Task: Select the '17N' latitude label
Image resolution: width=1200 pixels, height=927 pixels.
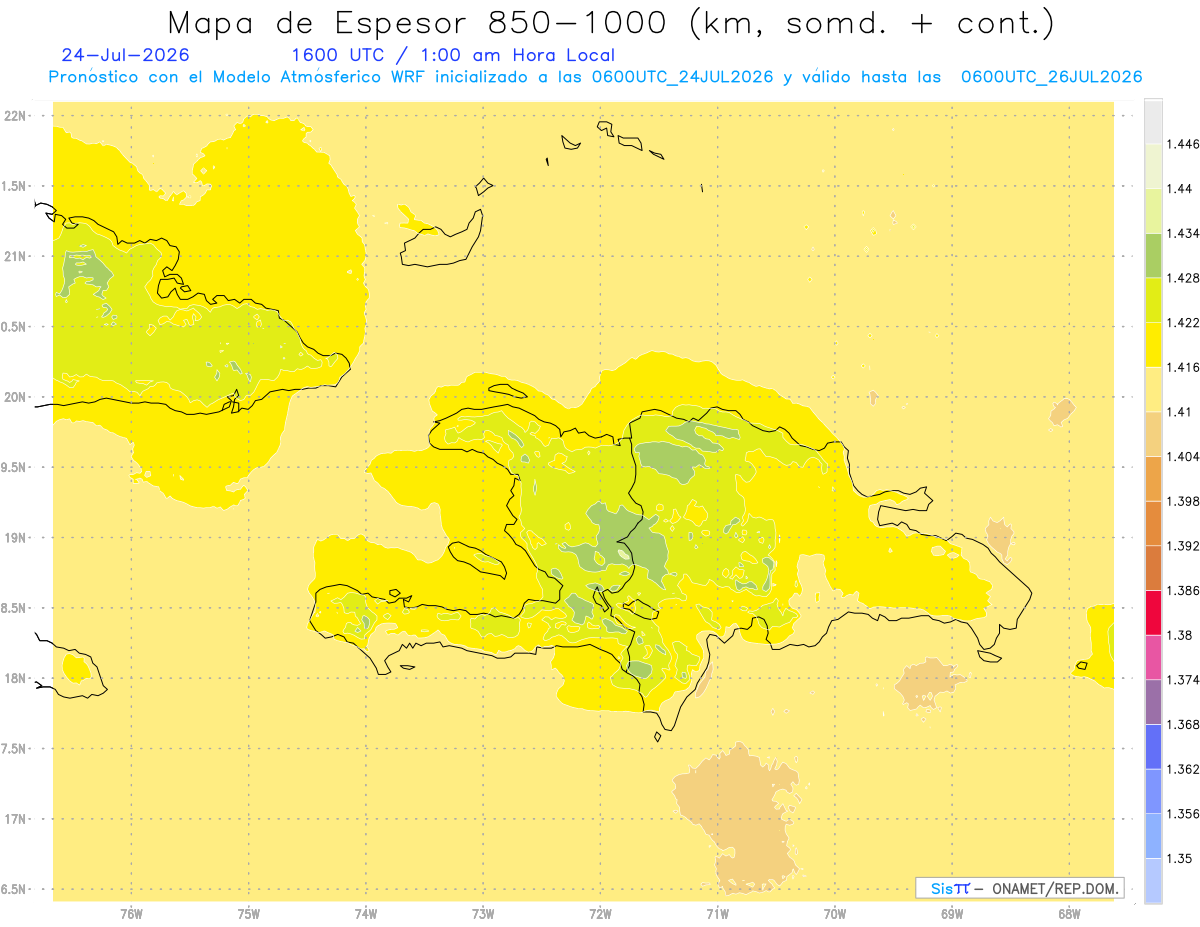Action: point(17,819)
